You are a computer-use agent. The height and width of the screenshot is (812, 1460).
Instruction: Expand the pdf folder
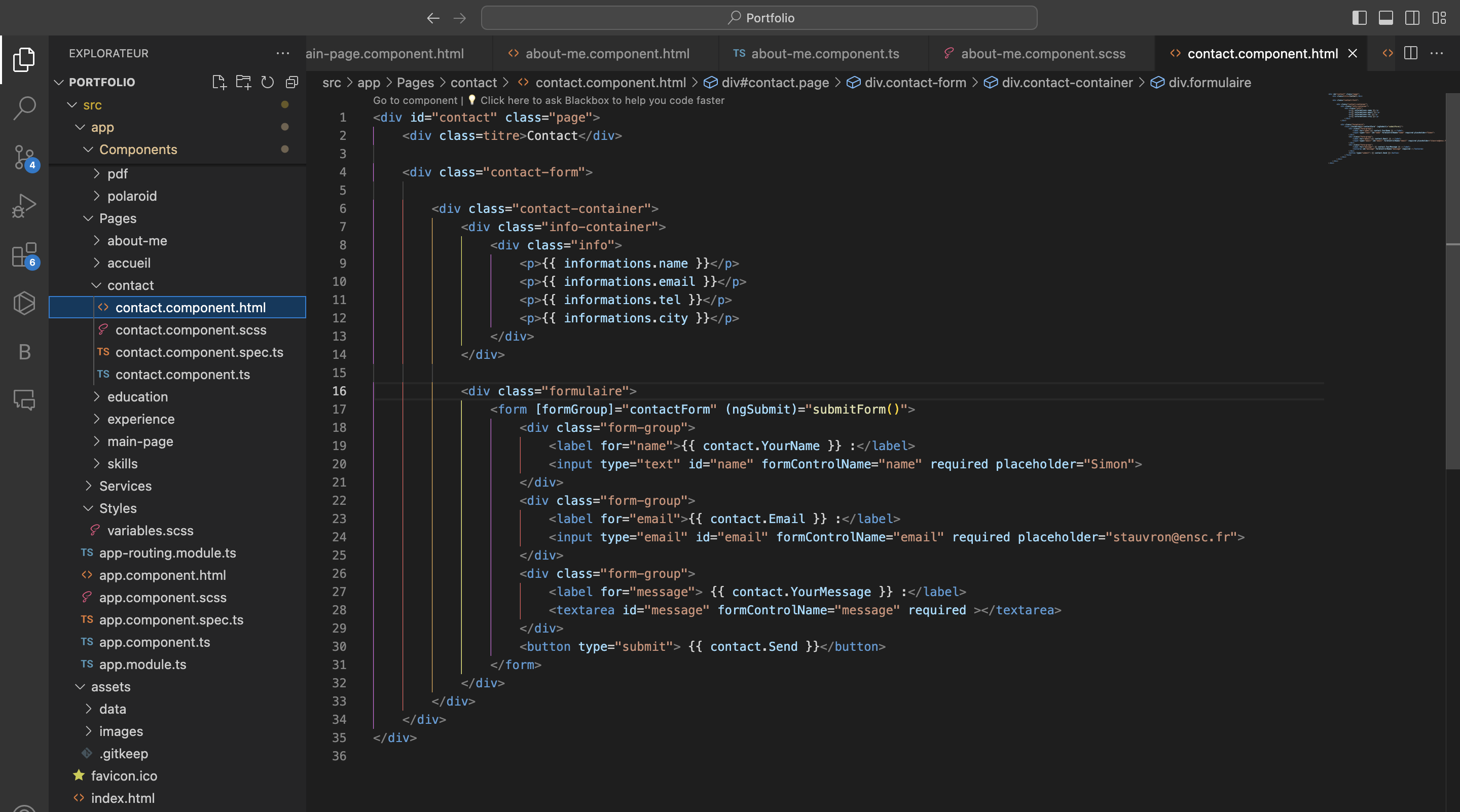tap(96, 174)
